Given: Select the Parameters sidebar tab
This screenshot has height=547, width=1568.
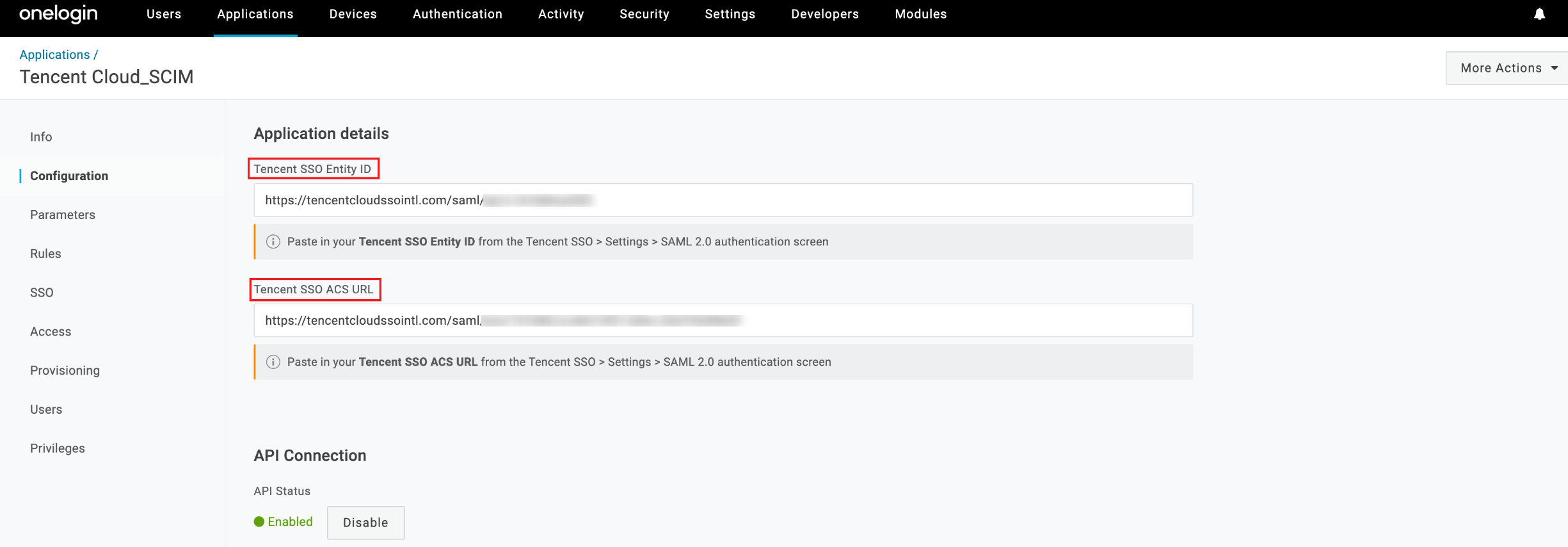Looking at the screenshot, I should (x=63, y=215).
